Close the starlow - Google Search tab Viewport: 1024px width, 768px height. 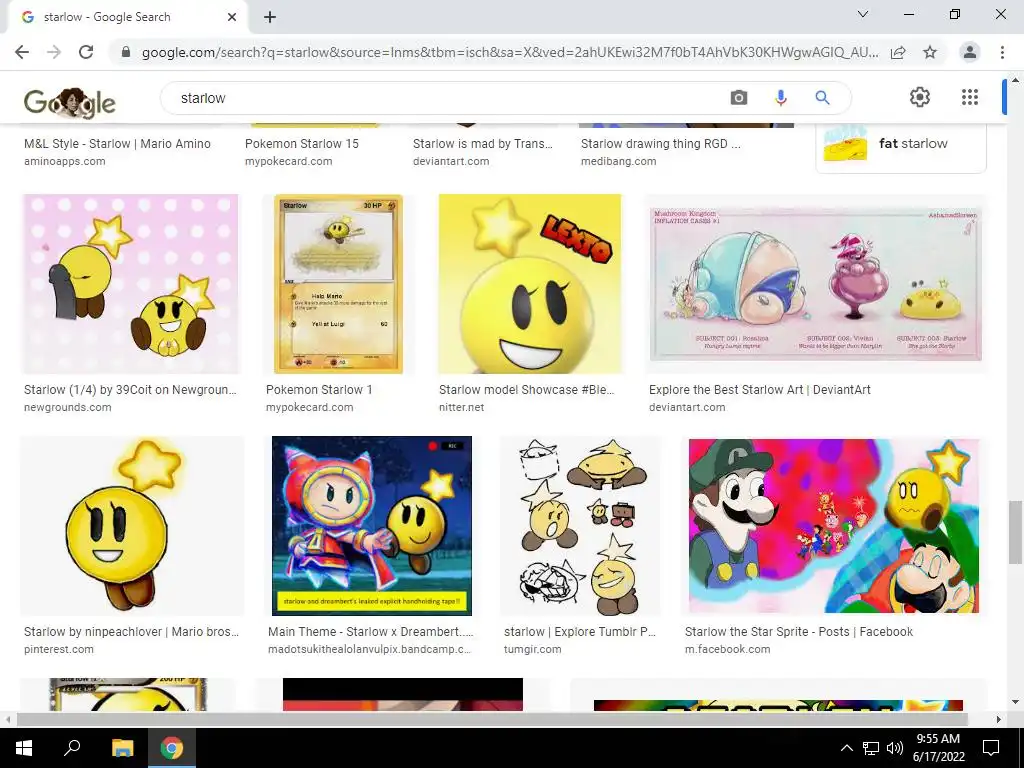tap(232, 17)
